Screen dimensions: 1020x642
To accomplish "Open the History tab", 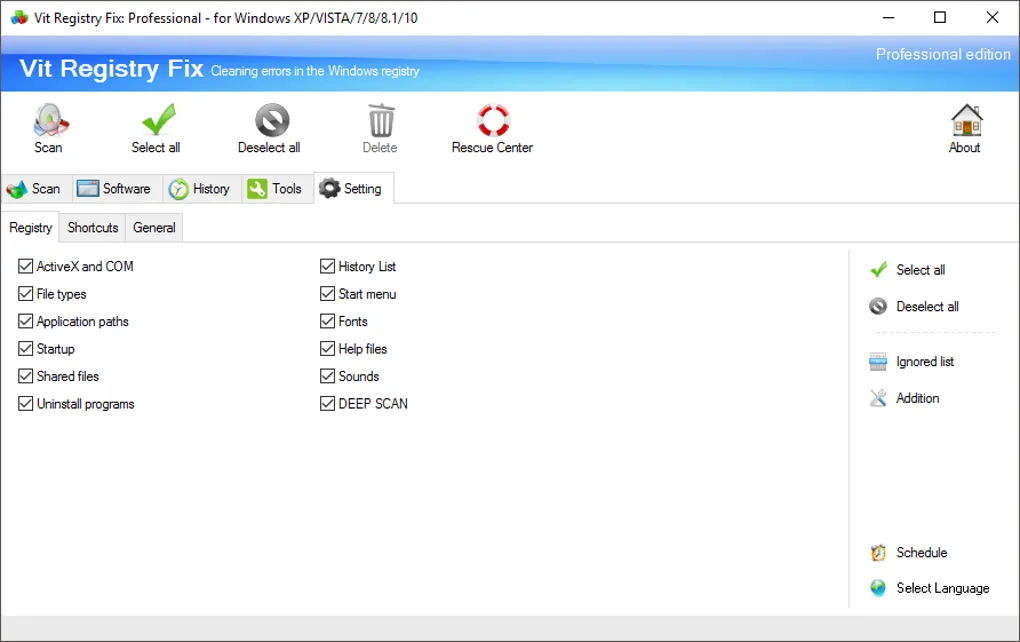I will [x=201, y=188].
